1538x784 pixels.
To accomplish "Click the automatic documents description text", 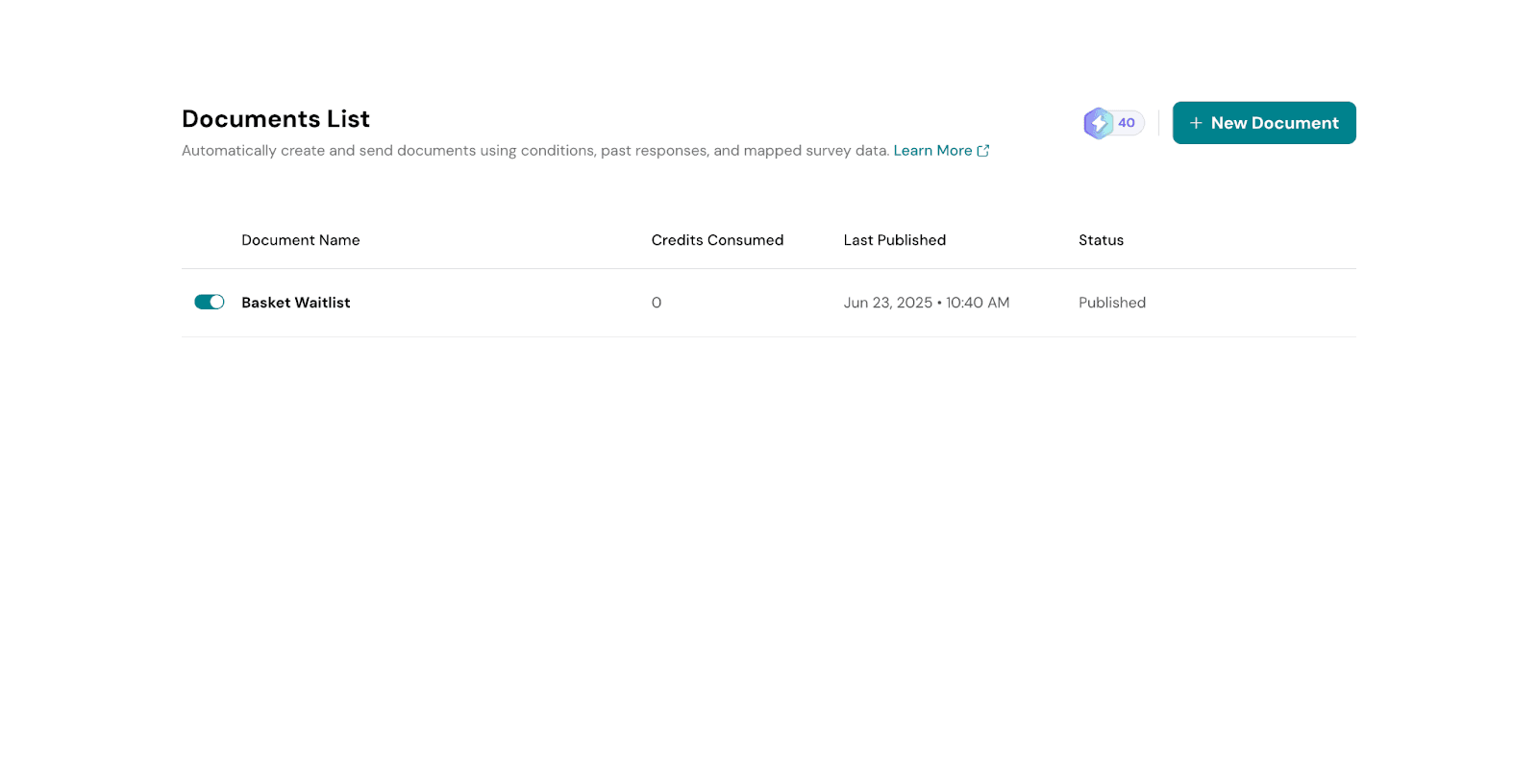I will coord(534,151).
